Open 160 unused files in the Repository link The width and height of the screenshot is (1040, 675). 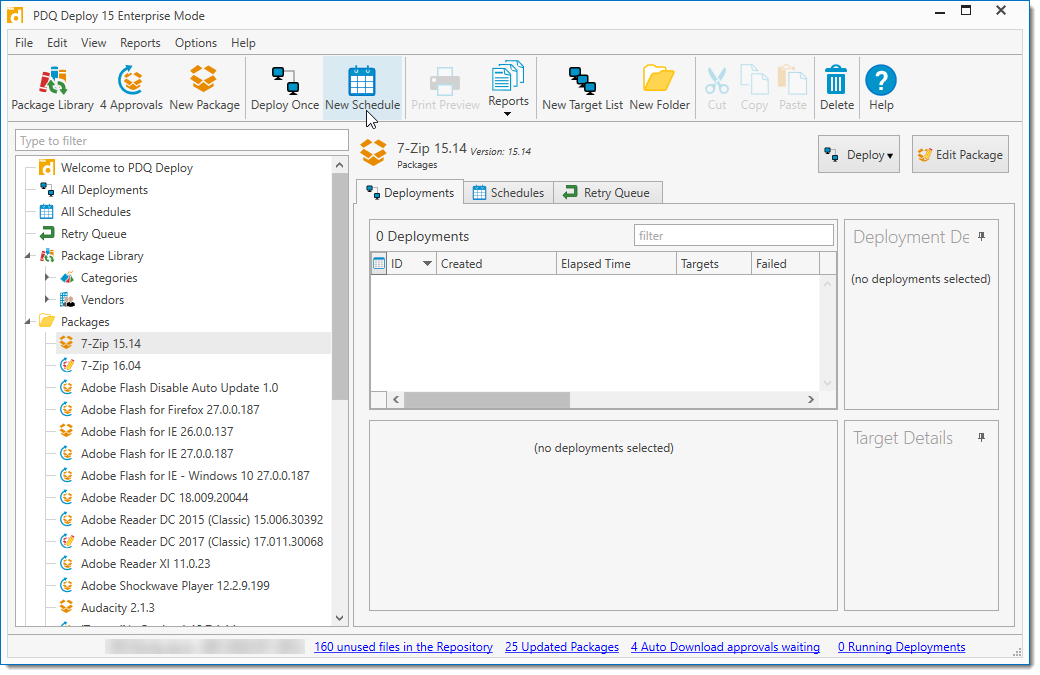(x=403, y=646)
